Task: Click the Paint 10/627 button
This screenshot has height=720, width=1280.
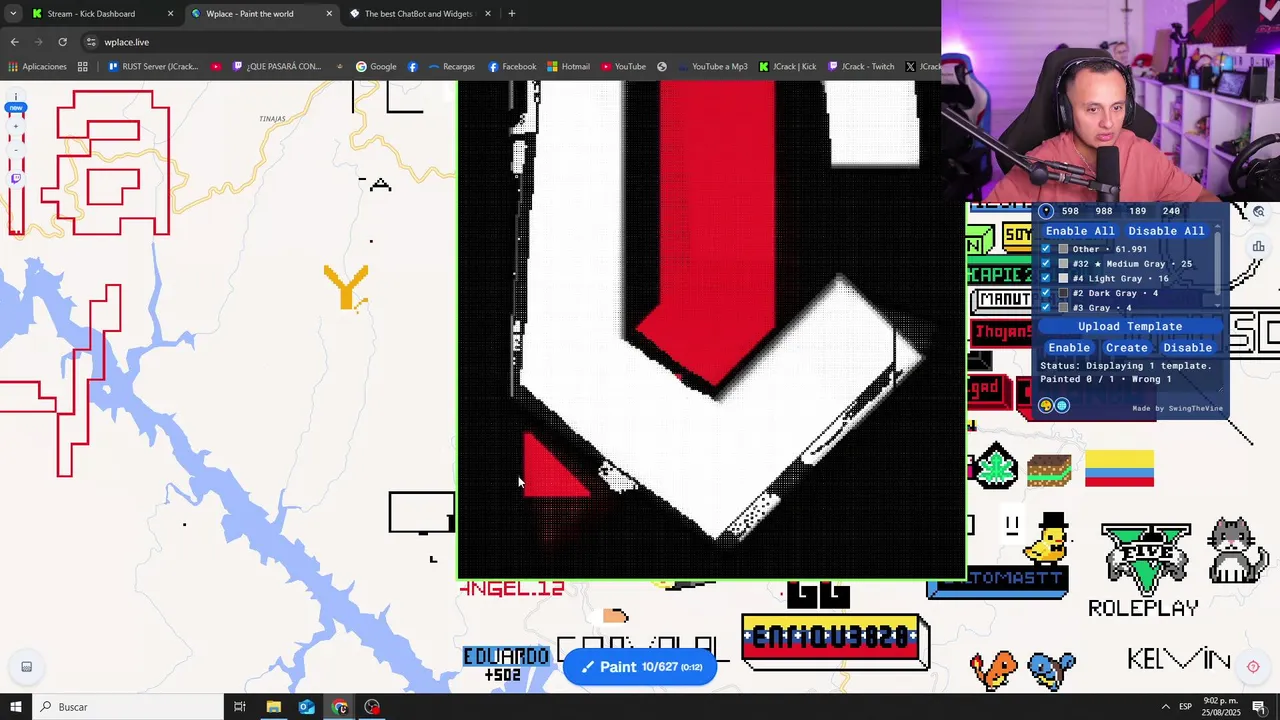Action: 640,667
